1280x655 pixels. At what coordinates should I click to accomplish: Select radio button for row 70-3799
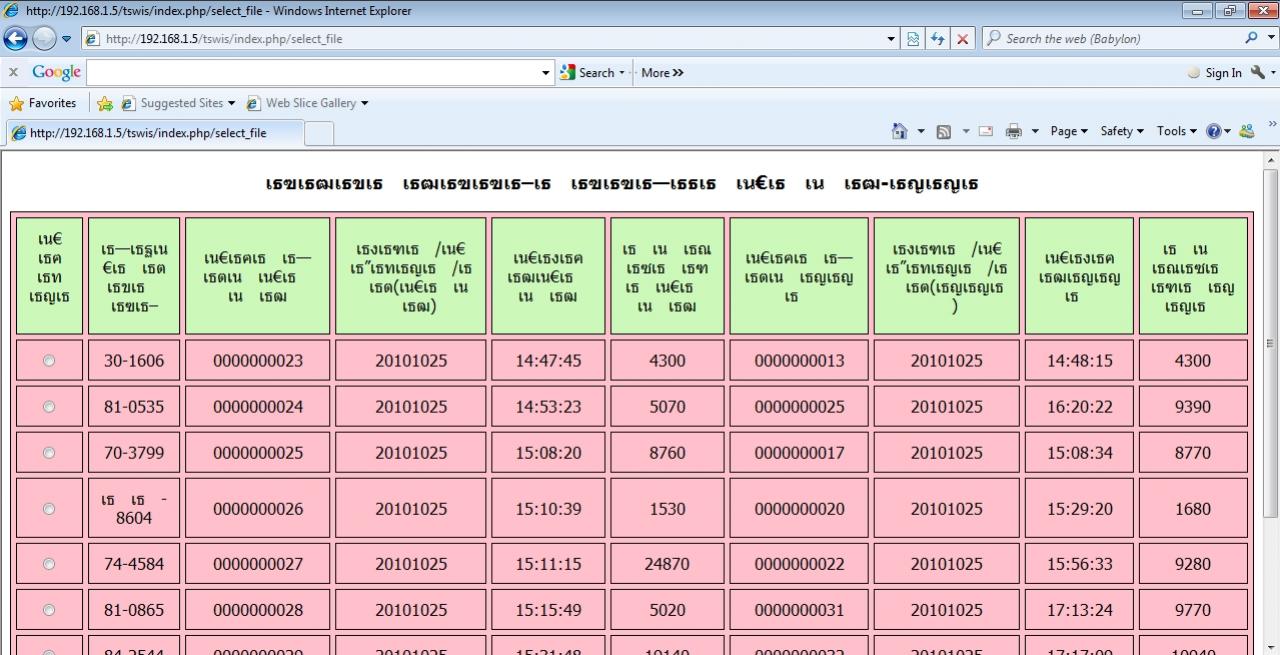49,453
